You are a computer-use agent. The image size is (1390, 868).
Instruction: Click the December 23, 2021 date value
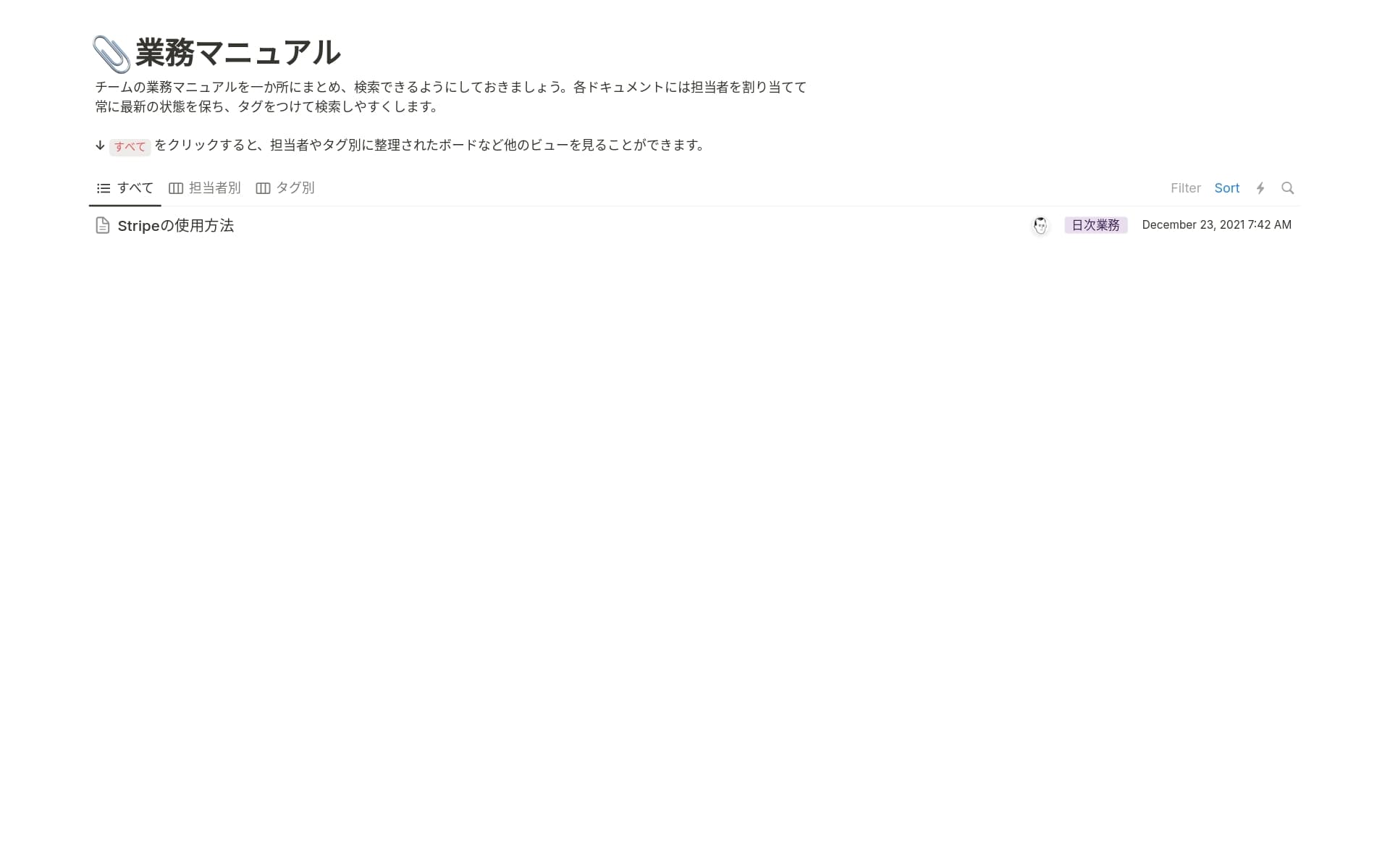click(x=1216, y=225)
